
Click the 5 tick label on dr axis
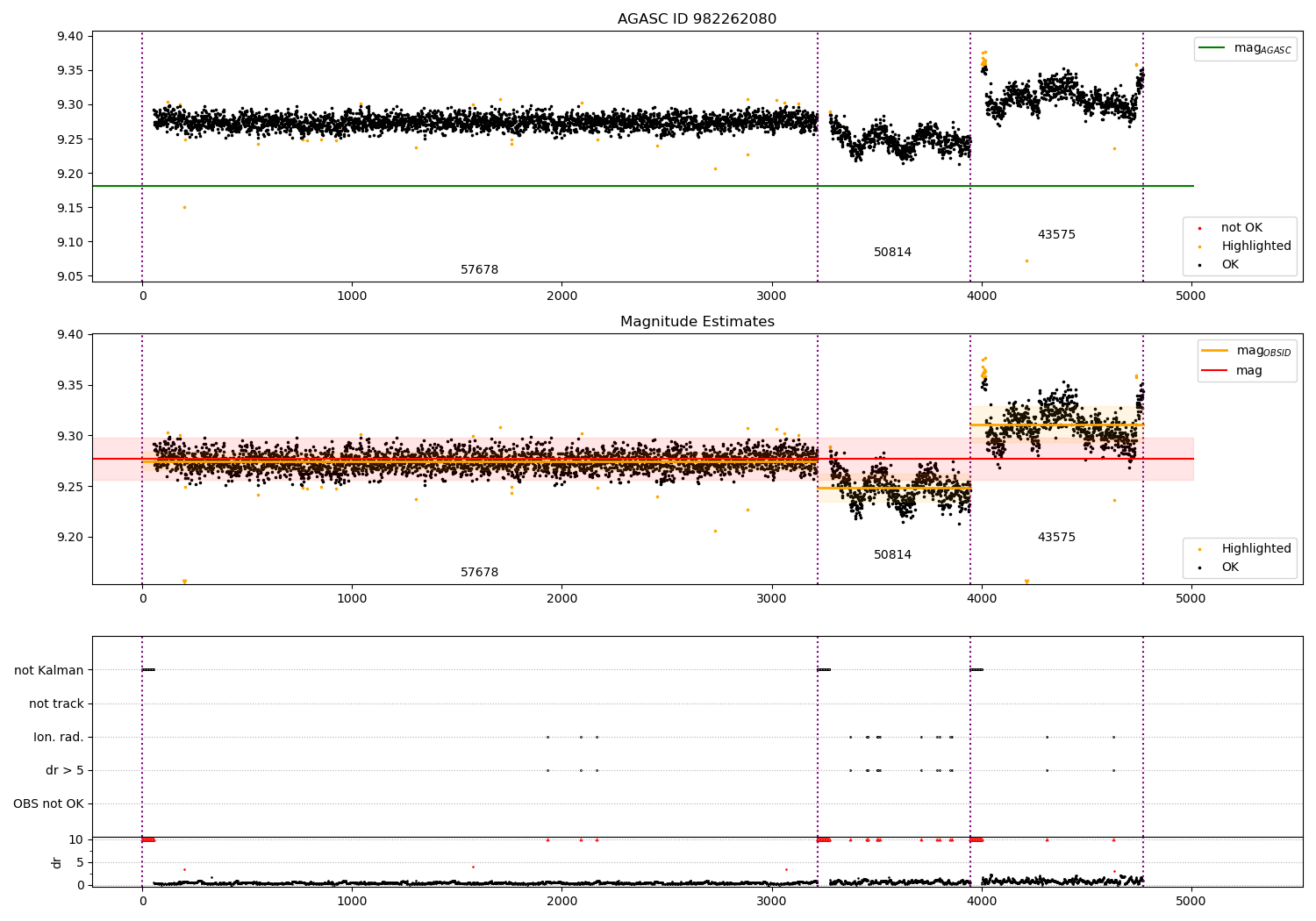[81, 863]
